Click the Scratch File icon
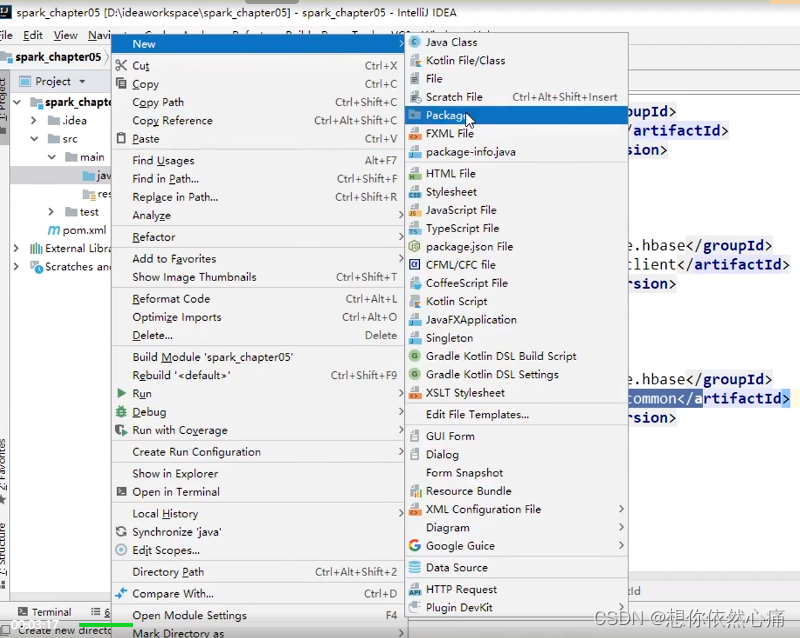Viewport: 800px width, 638px height. point(415,97)
